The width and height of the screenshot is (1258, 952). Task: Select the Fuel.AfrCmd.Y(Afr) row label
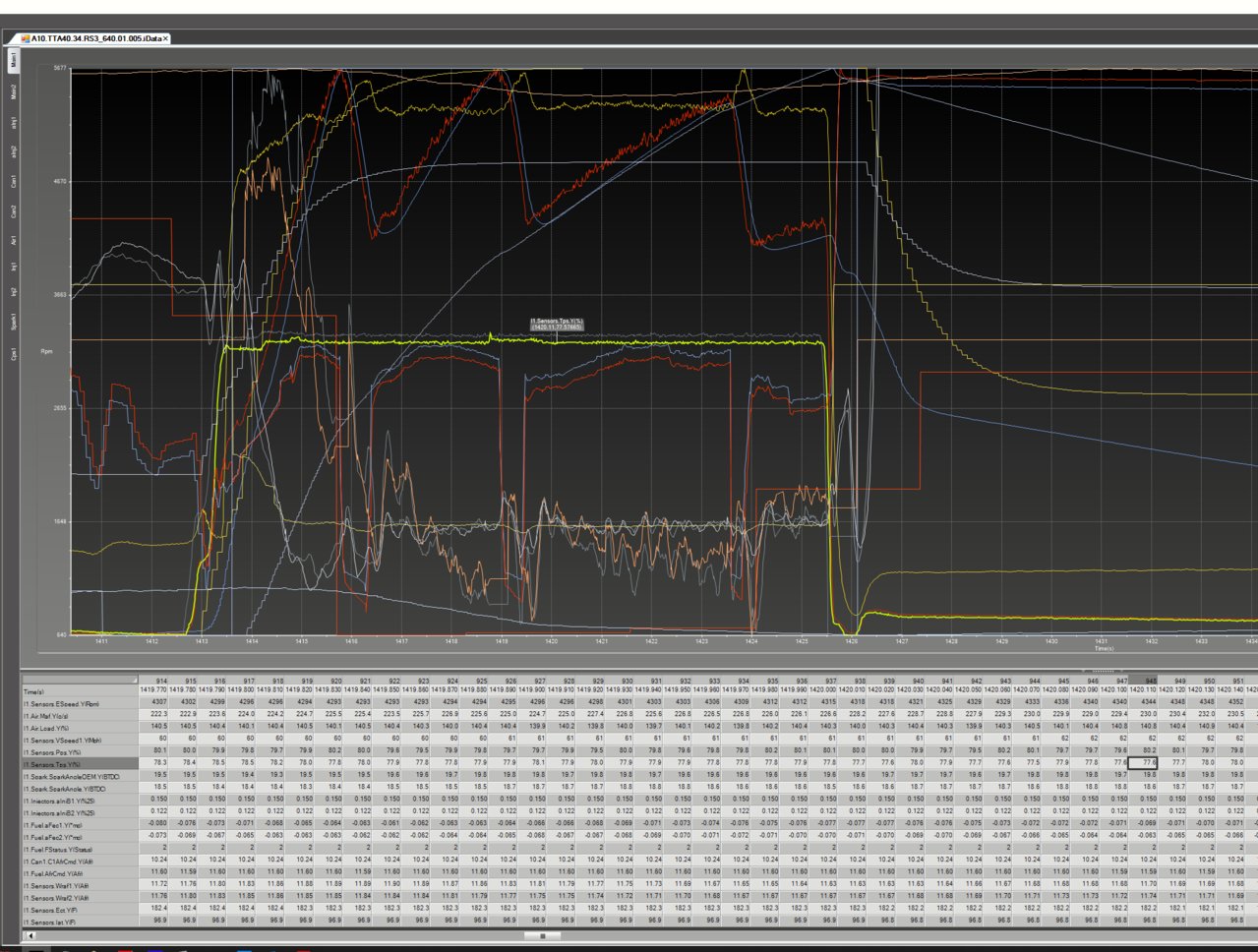point(80,872)
